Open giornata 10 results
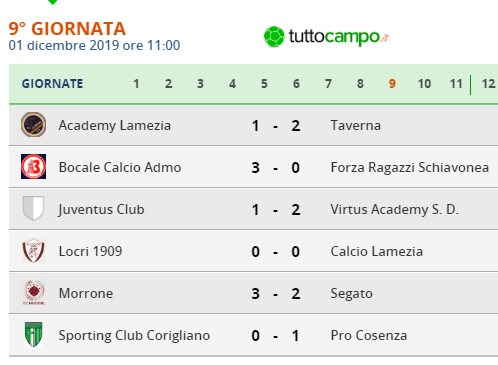This screenshot has height=365, width=498. click(424, 84)
